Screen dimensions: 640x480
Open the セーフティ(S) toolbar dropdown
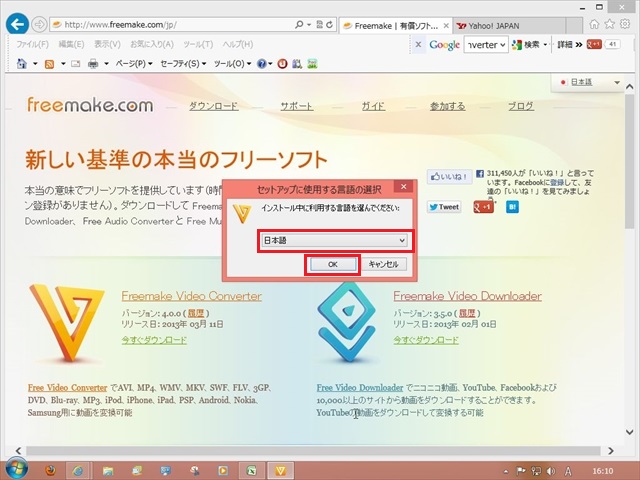coord(180,64)
